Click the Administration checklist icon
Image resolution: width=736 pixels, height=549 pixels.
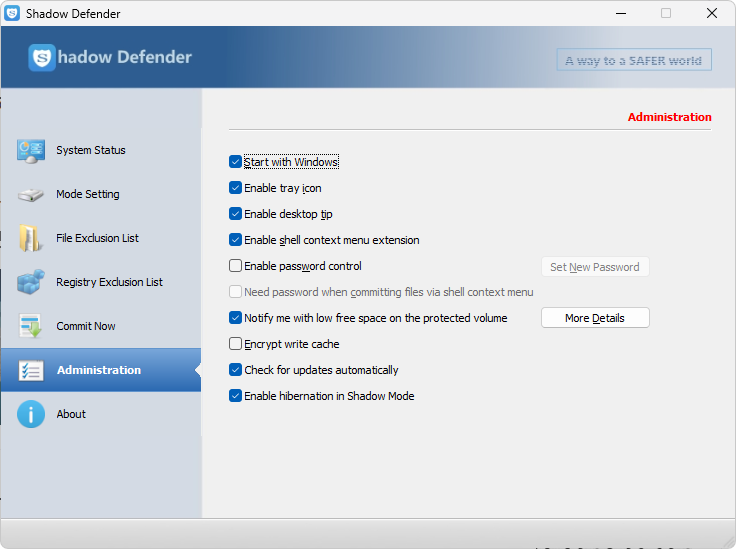click(31, 370)
